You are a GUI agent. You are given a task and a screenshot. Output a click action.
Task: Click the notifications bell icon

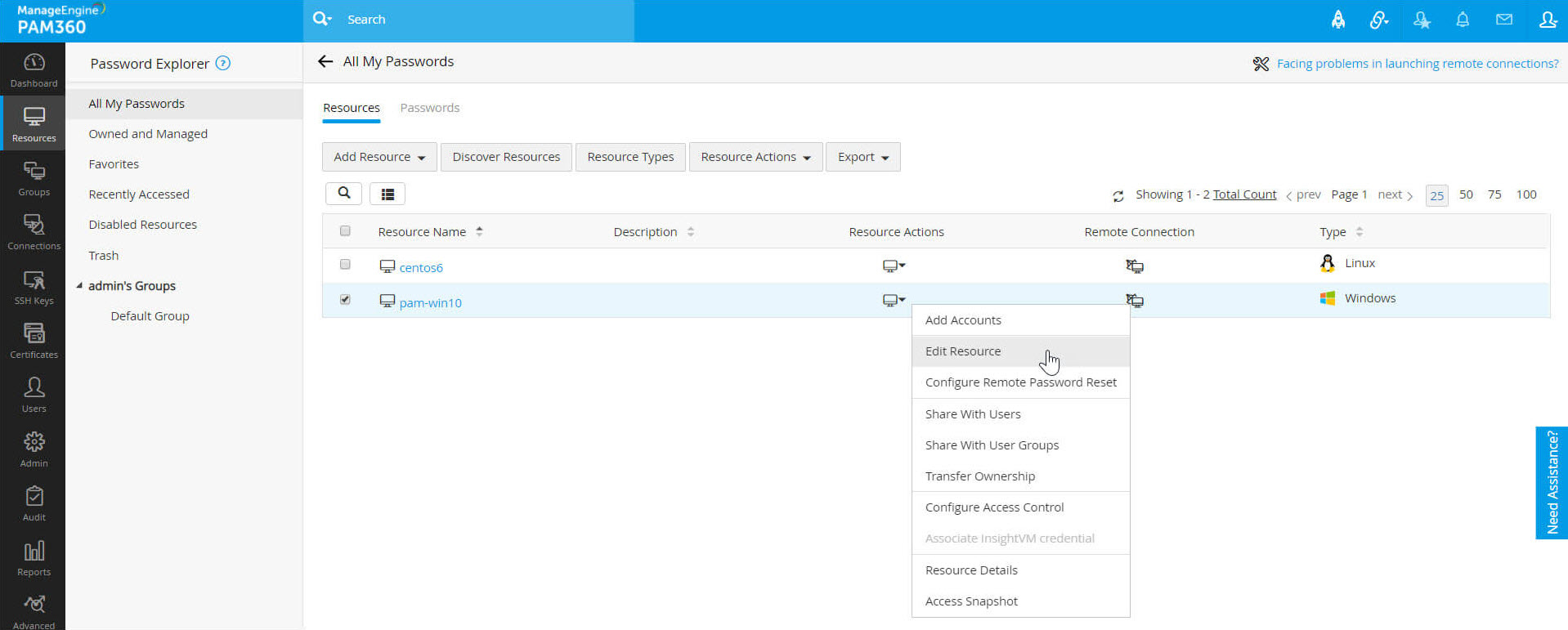coord(1463,20)
